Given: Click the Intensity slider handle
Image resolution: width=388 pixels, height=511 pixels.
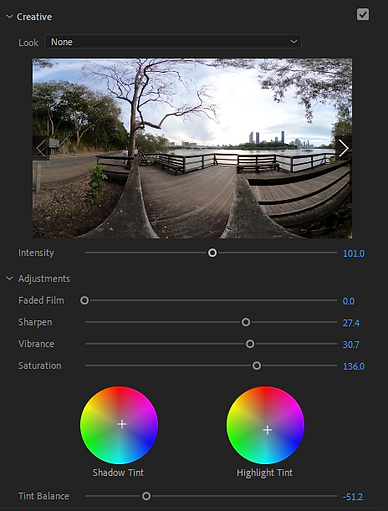Looking at the screenshot, I should tap(212, 253).
